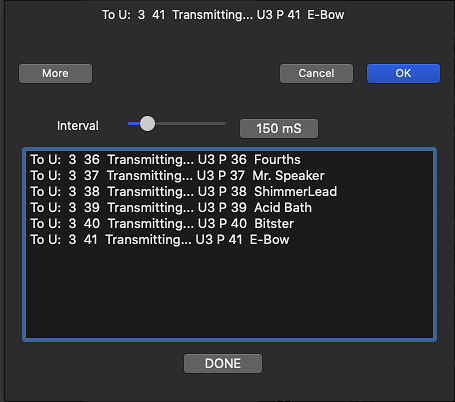Screen dimensions: 455x402
Task: Select the E-Bow entry in log list
Action: (x=160, y=240)
